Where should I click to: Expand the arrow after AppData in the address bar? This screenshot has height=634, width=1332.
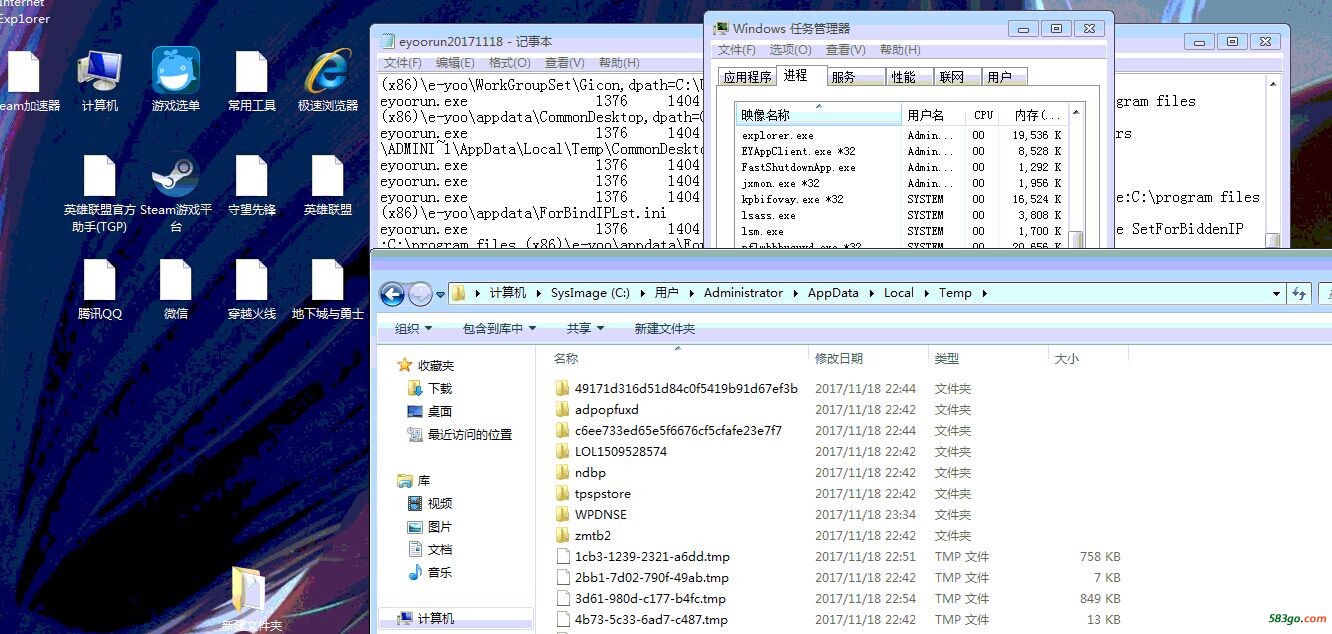pos(870,293)
